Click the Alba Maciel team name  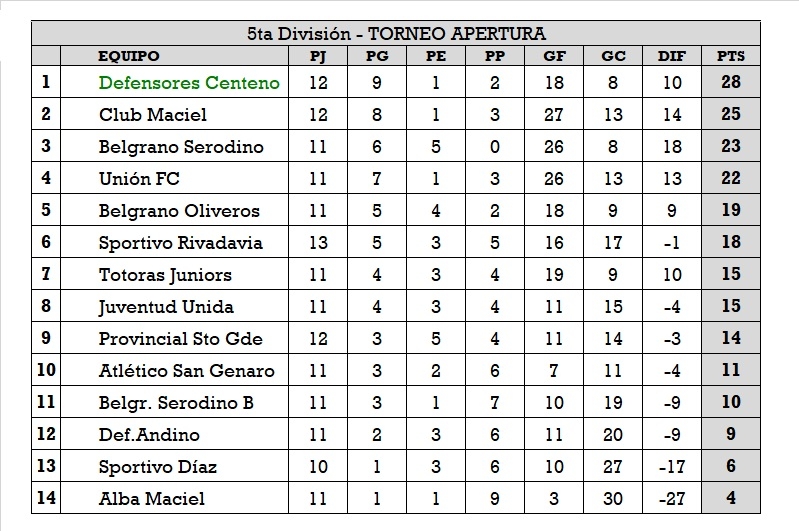point(152,498)
